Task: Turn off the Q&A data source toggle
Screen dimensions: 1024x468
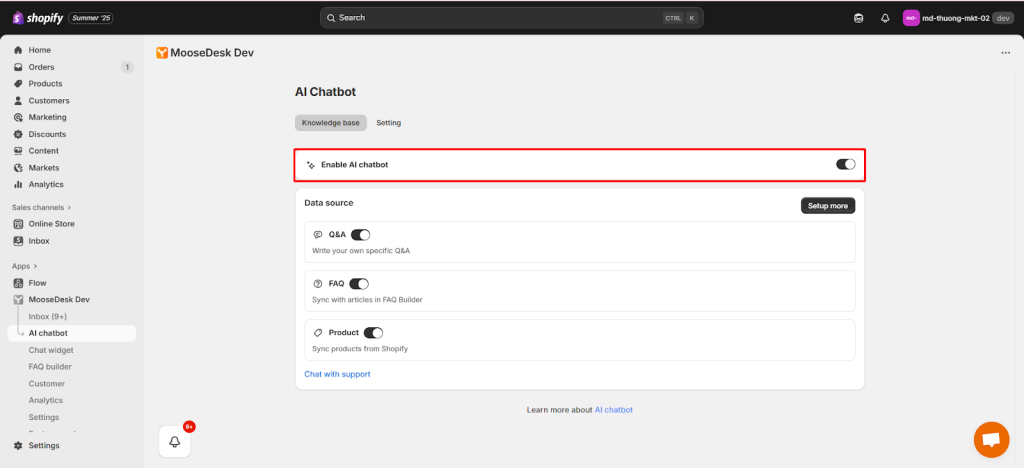Action: click(361, 234)
